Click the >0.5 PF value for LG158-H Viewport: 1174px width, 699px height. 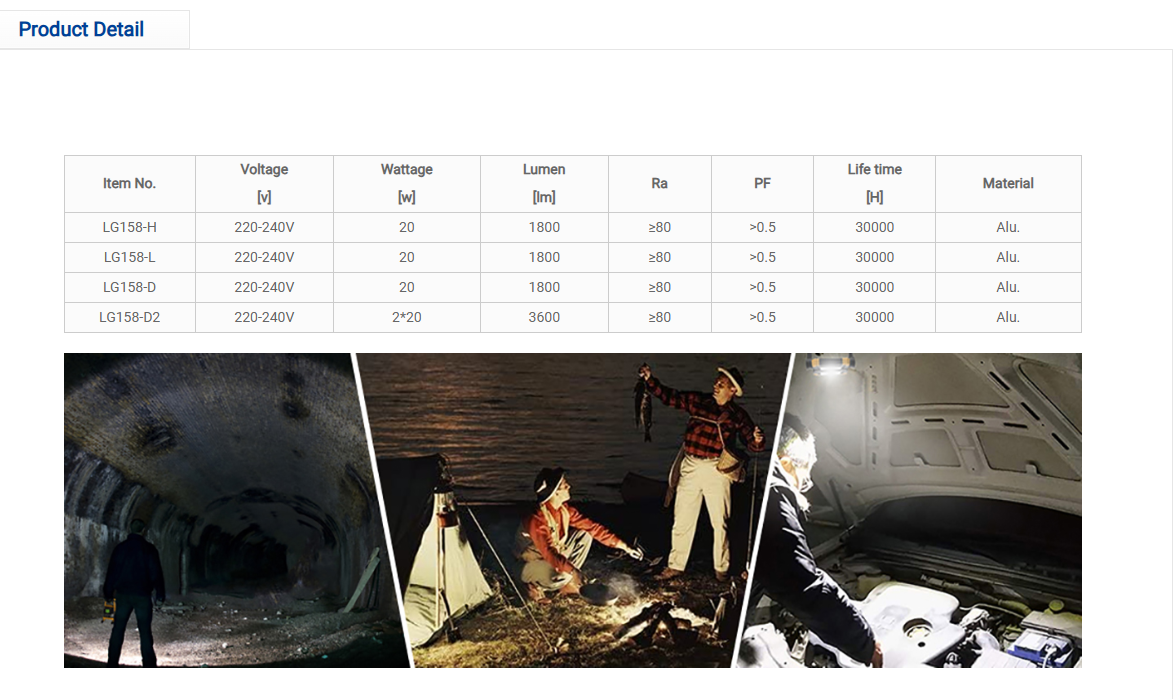tap(762, 228)
